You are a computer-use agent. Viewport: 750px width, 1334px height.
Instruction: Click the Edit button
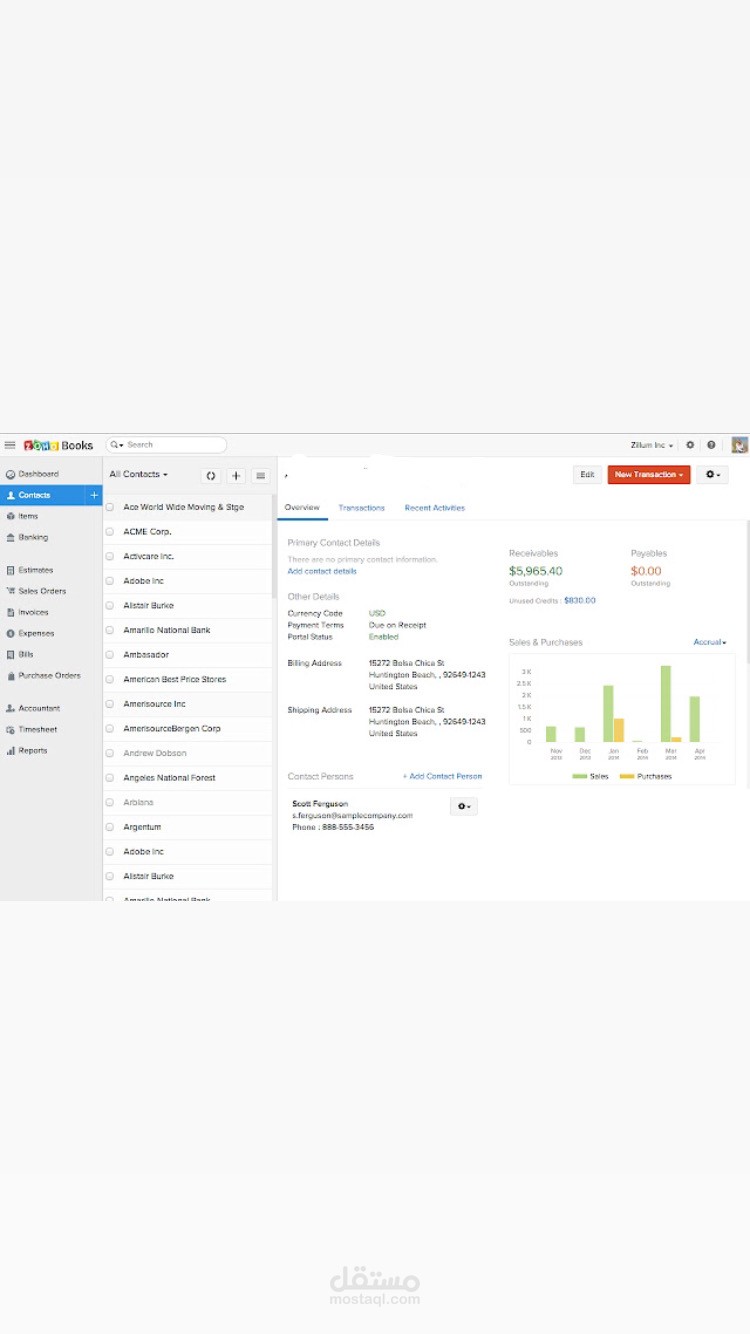point(587,475)
